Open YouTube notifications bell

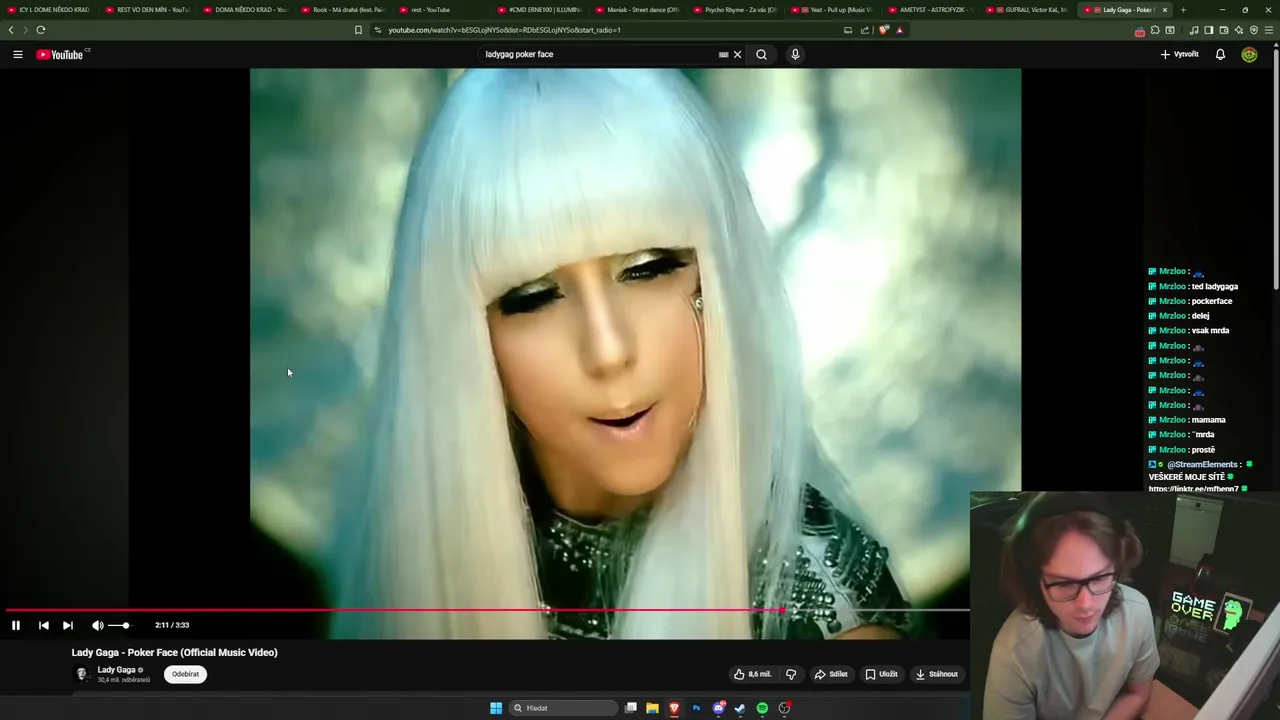tap(1220, 54)
